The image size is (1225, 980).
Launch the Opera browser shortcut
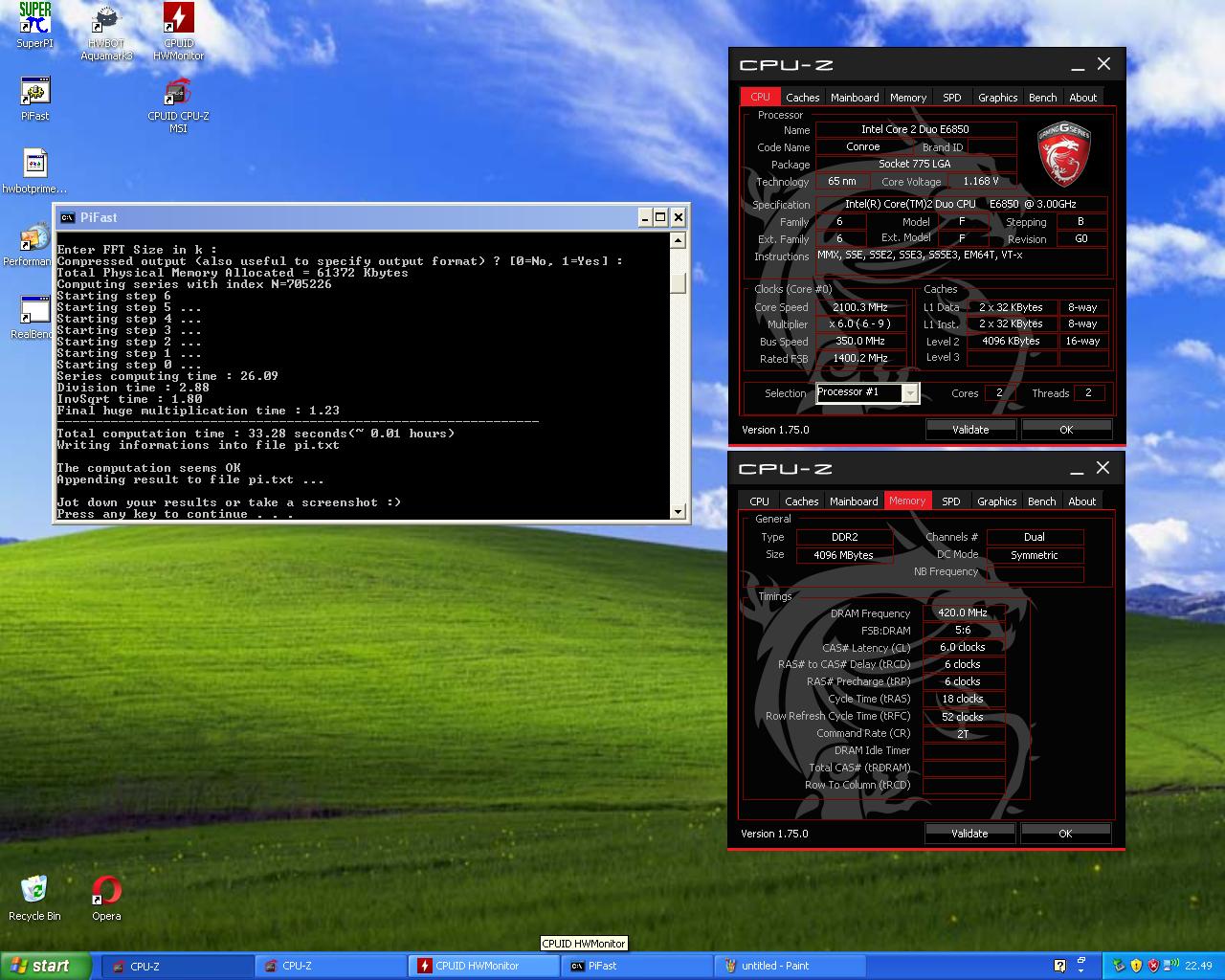(x=106, y=898)
